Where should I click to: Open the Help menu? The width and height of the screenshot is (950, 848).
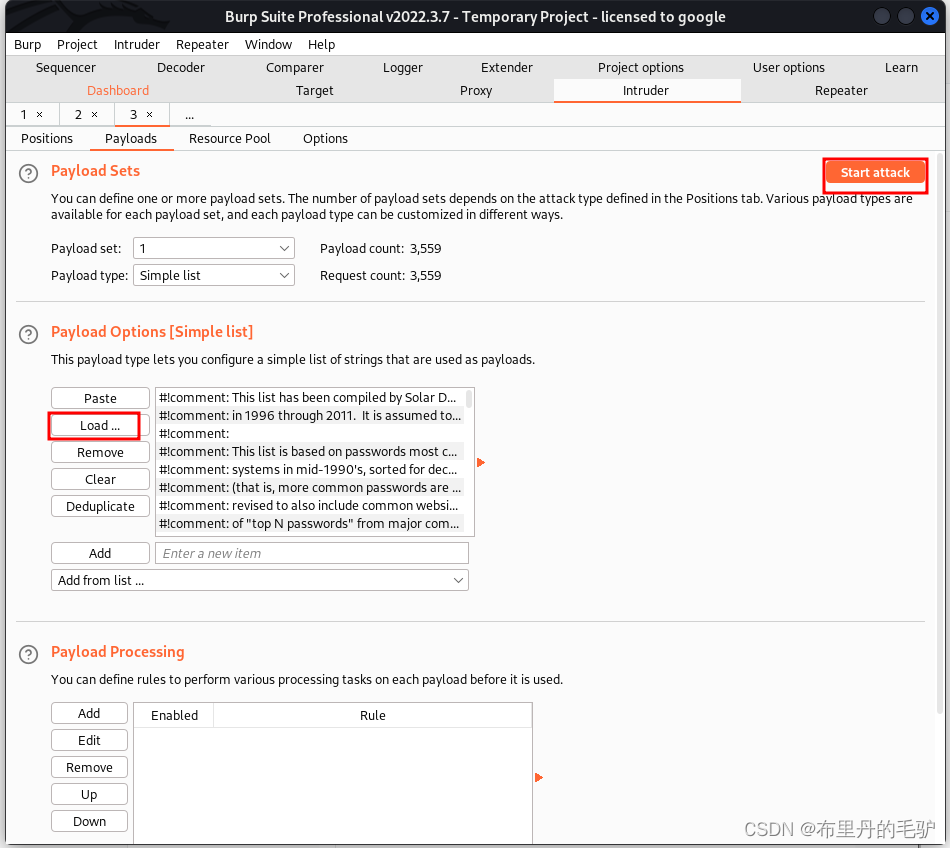(x=321, y=45)
